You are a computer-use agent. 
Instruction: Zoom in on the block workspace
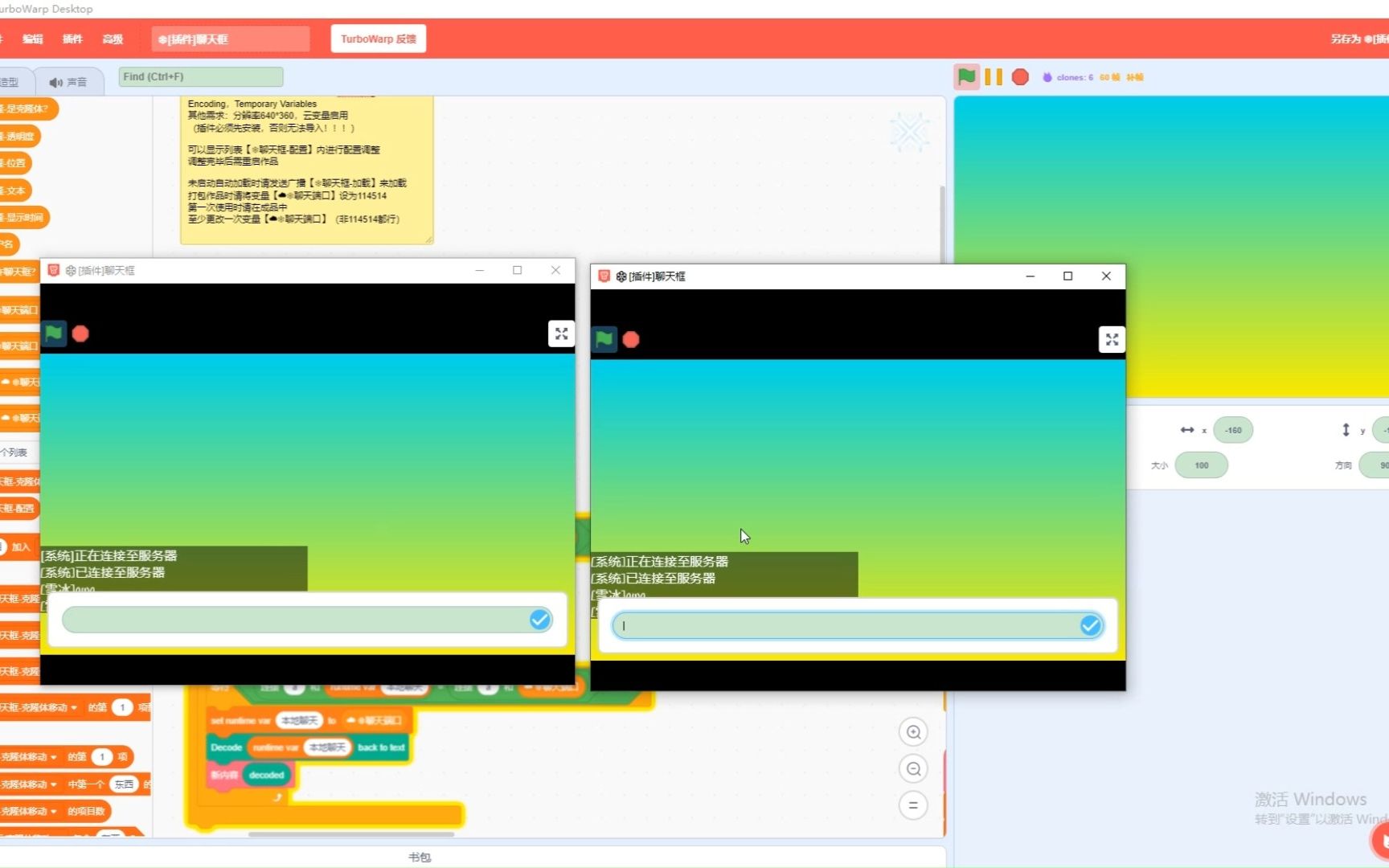[x=913, y=732]
